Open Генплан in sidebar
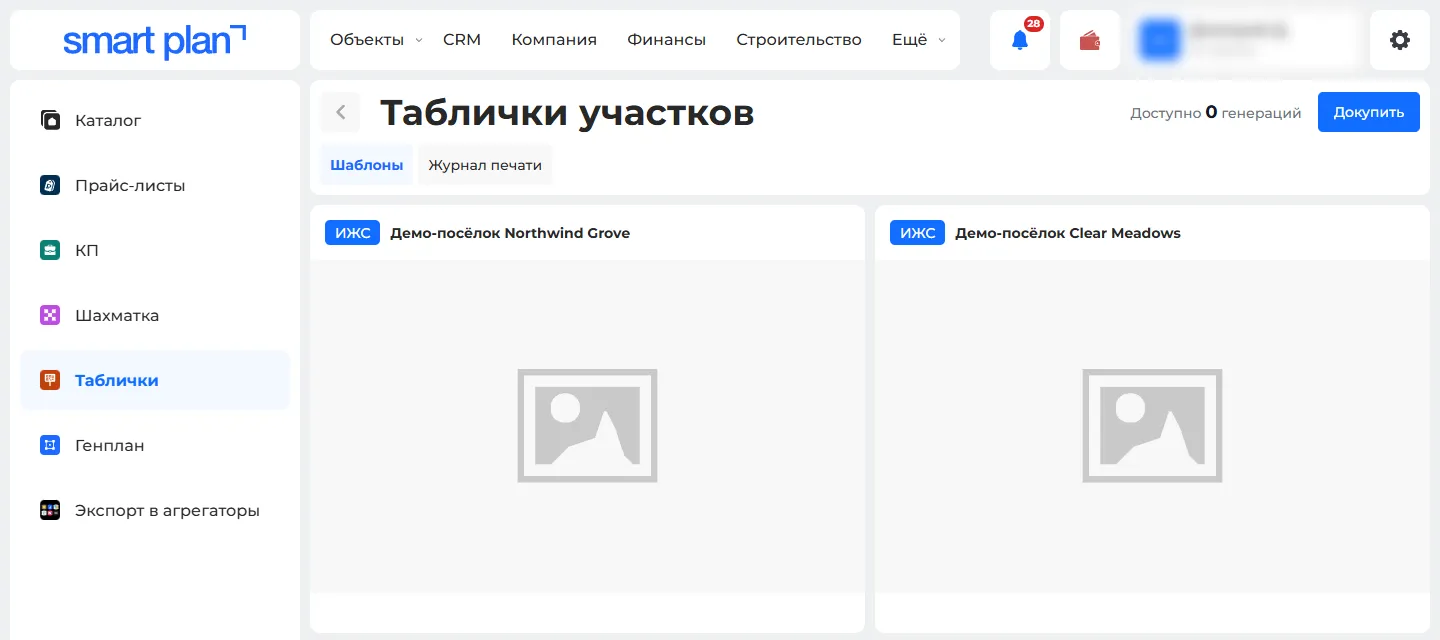 (155, 445)
